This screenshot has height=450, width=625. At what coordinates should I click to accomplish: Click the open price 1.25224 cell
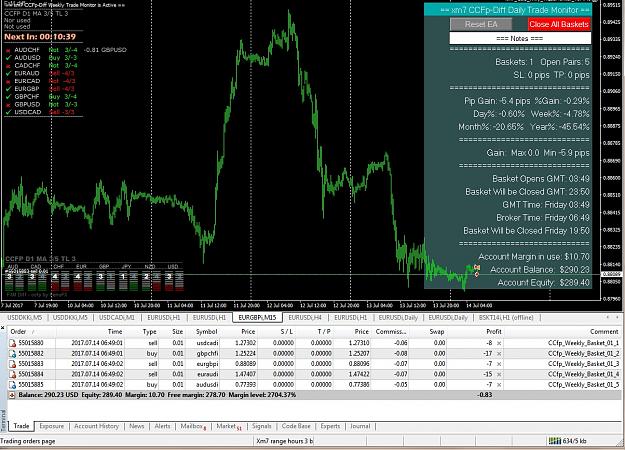(246, 354)
